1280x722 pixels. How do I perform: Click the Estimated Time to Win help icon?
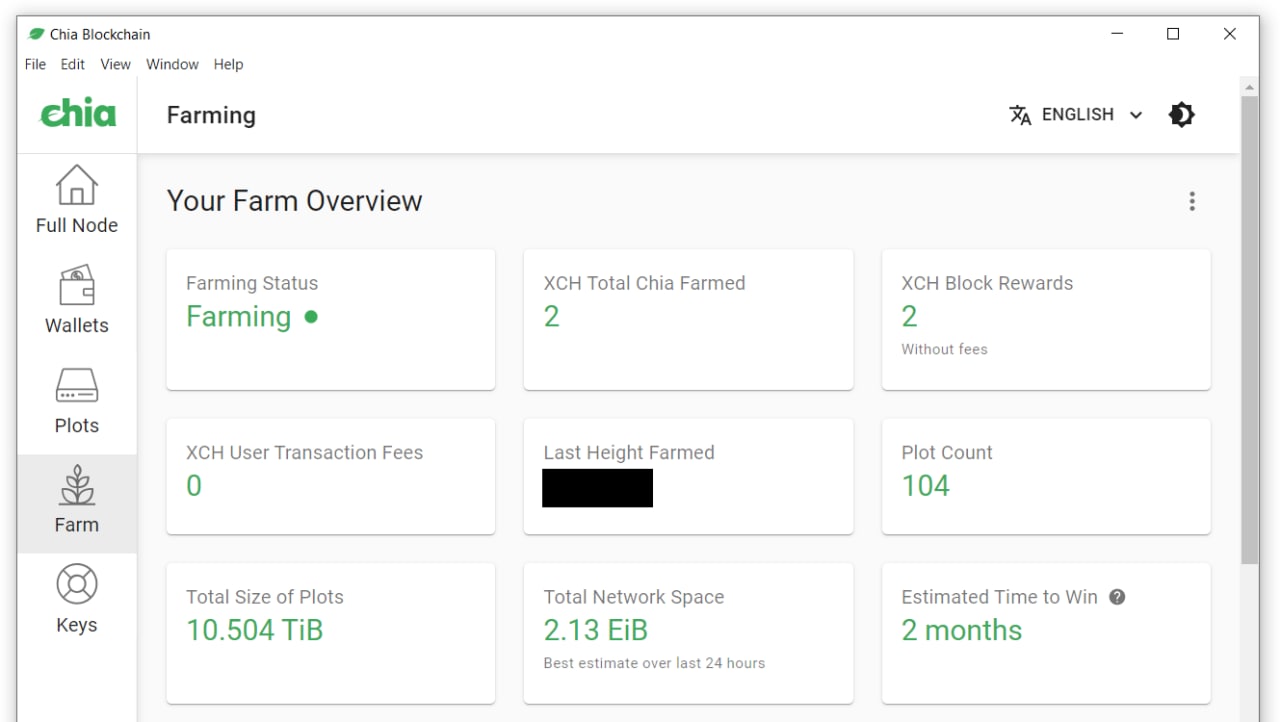pos(1117,597)
